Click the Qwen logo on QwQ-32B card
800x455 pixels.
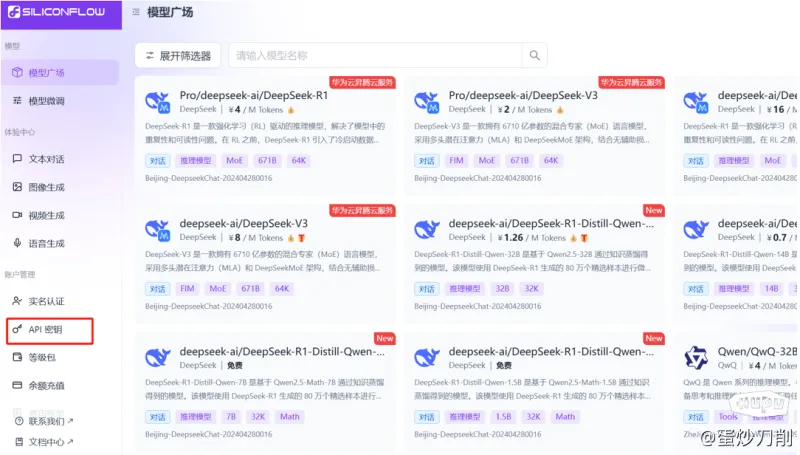(x=696, y=358)
